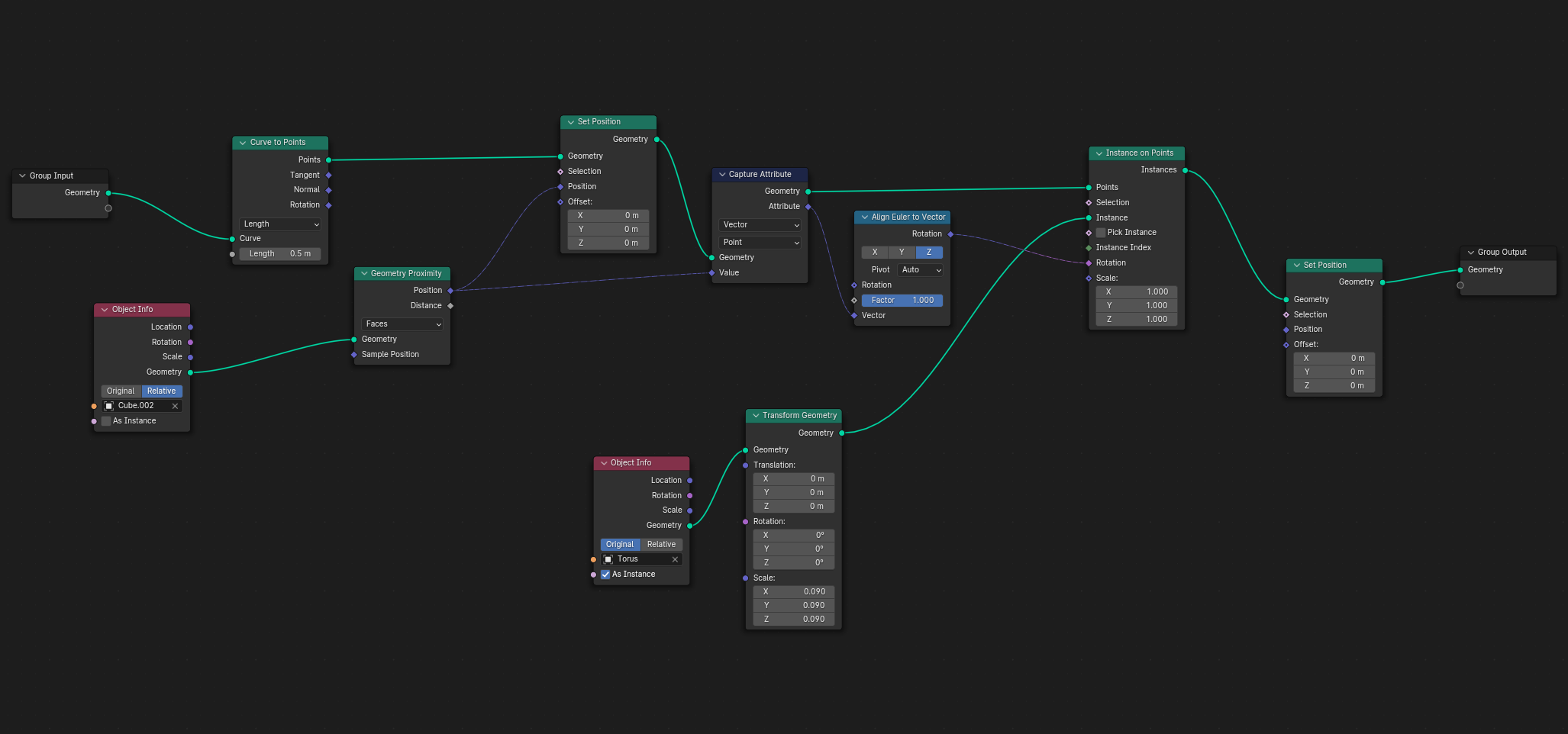This screenshot has width=1568, height=734.
Task: Click the Rotation output socket on Curve to Points
Action: [x=329, y=205]
